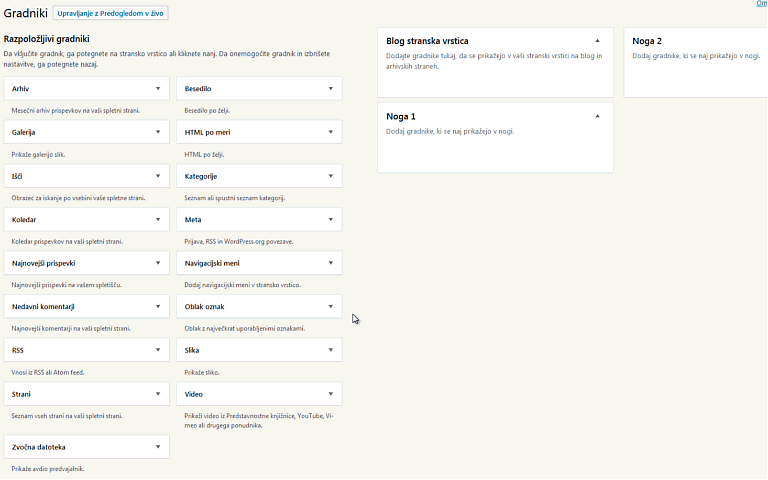Open the Kategorije widget arrow
This screenshot has width=768, height=480.
(x=330, y=176)
